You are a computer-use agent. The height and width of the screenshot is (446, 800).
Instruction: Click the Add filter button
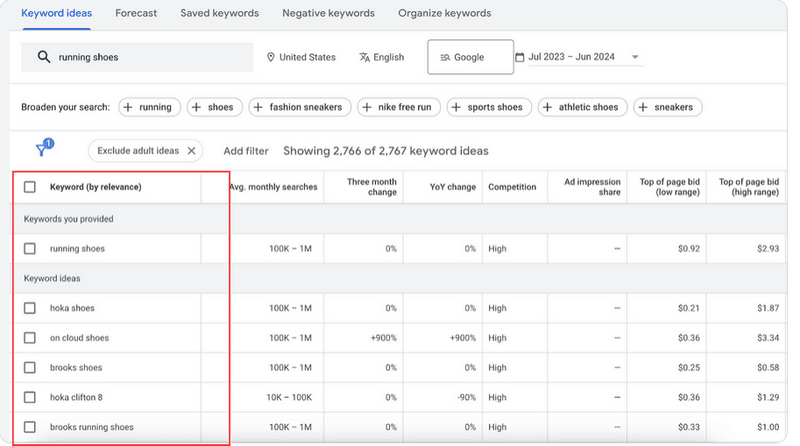246,151
